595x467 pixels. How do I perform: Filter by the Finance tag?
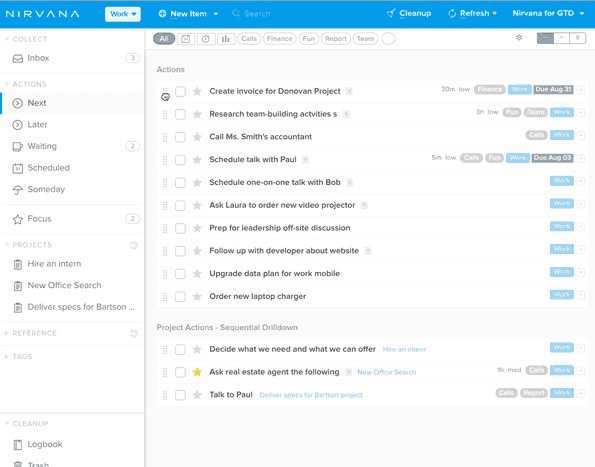point(280,39)
